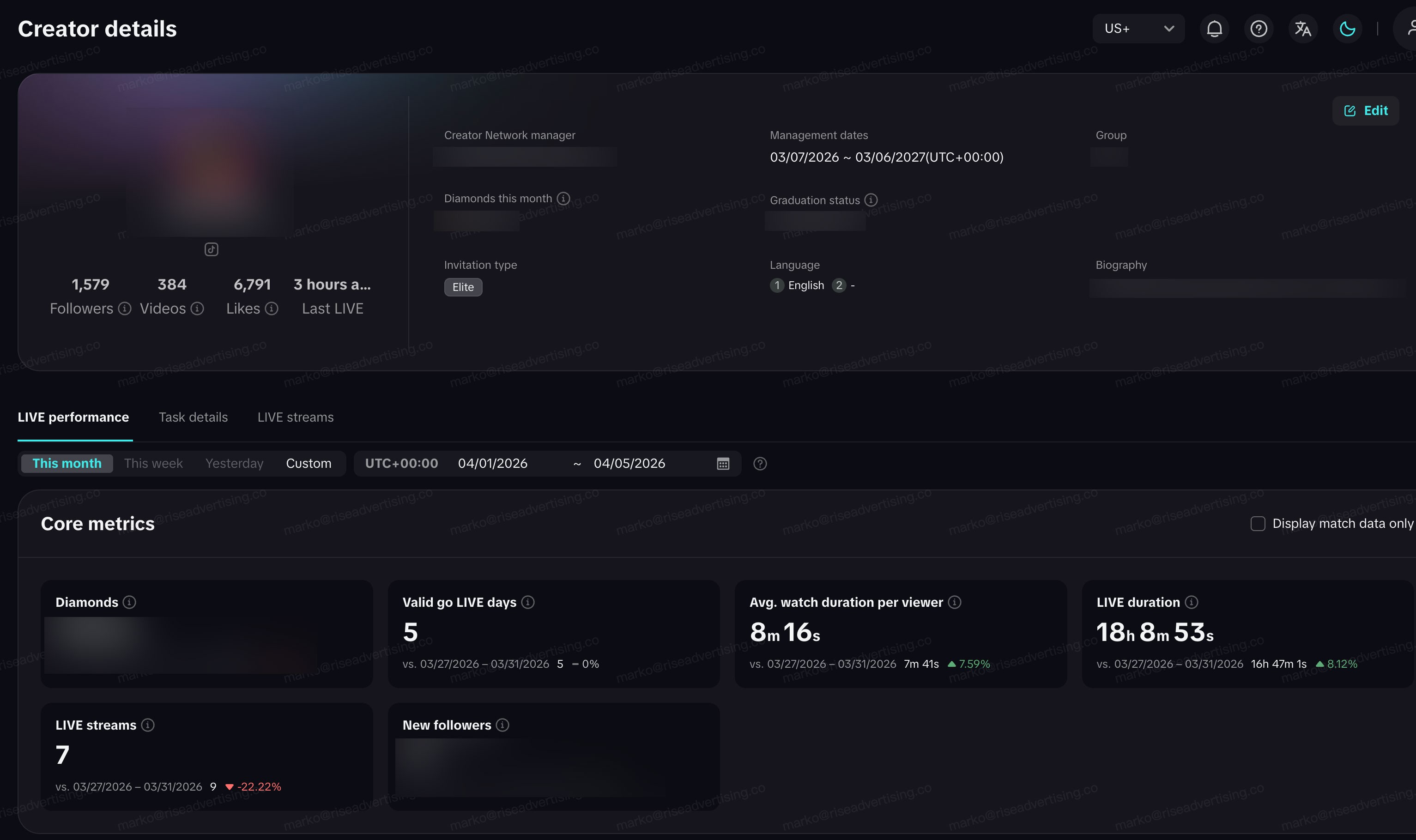The image size is (1416, 840).
Task: Expand the US+ region dropdown
Action: (x=1138, y=29)
